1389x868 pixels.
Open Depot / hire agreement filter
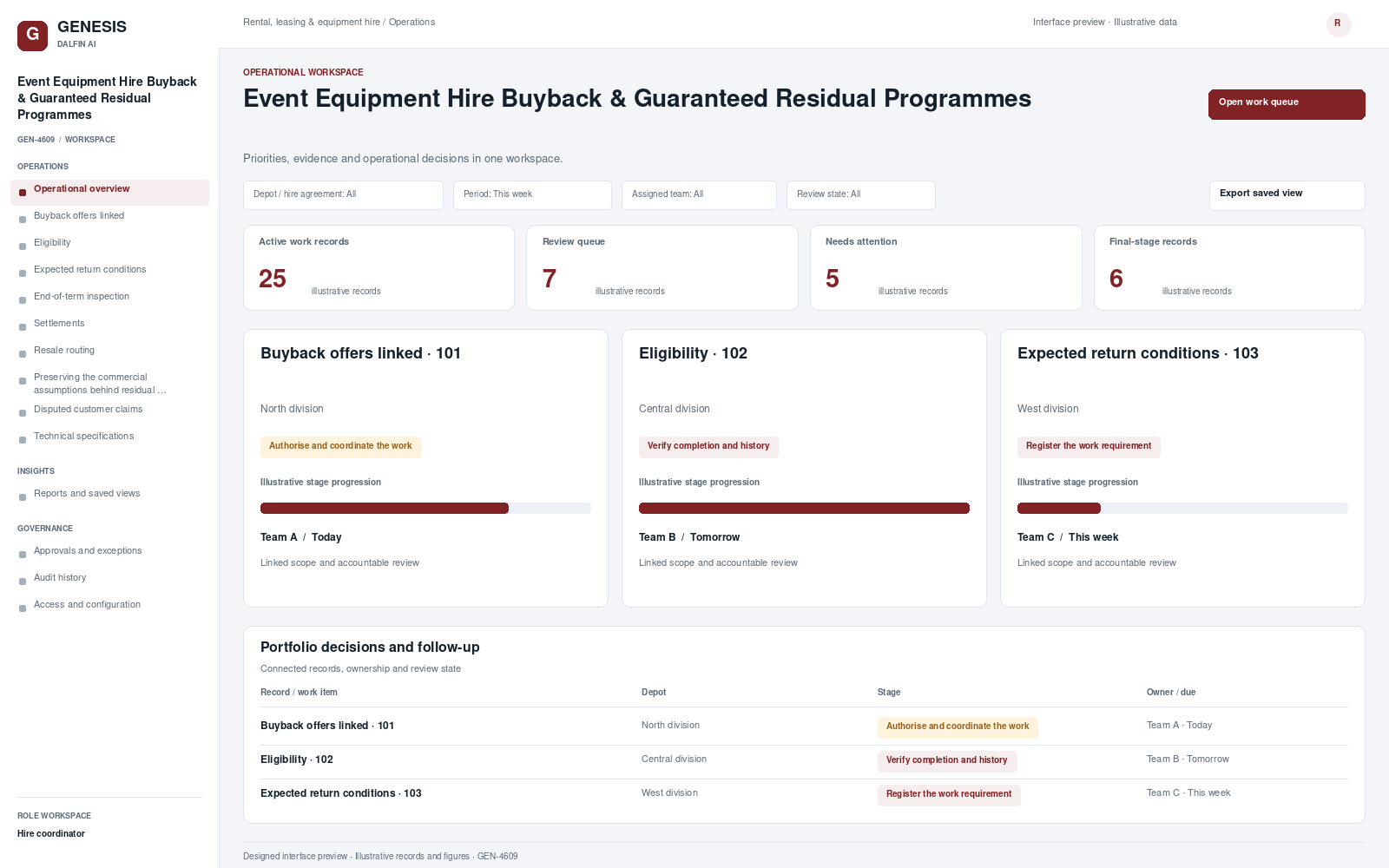pyautogui.click(x=343, y=195)
